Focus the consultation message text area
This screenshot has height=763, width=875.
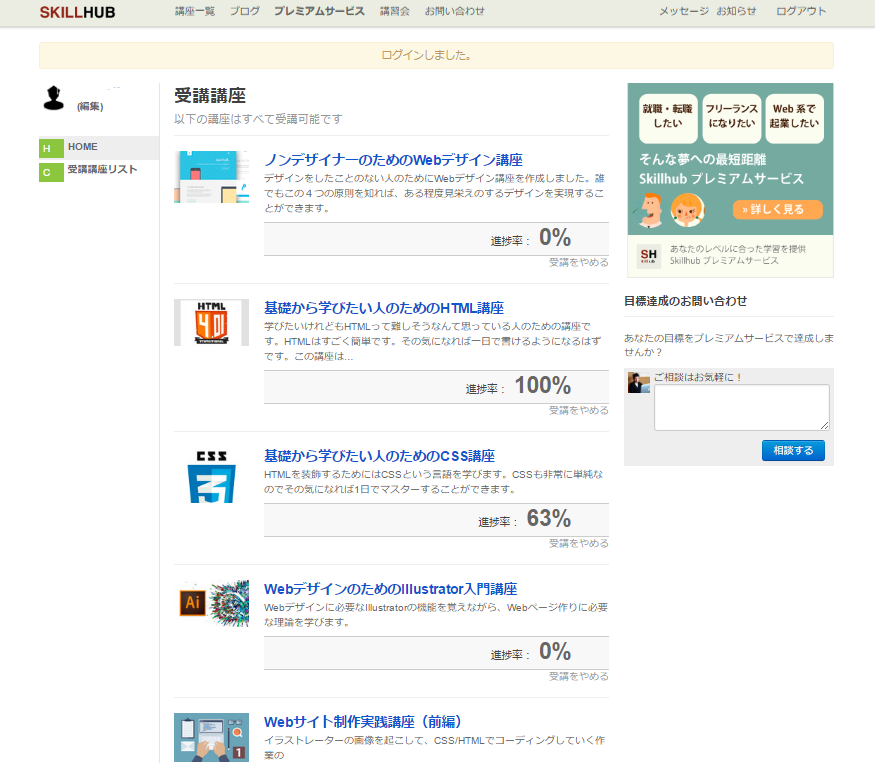click(742, 407)
